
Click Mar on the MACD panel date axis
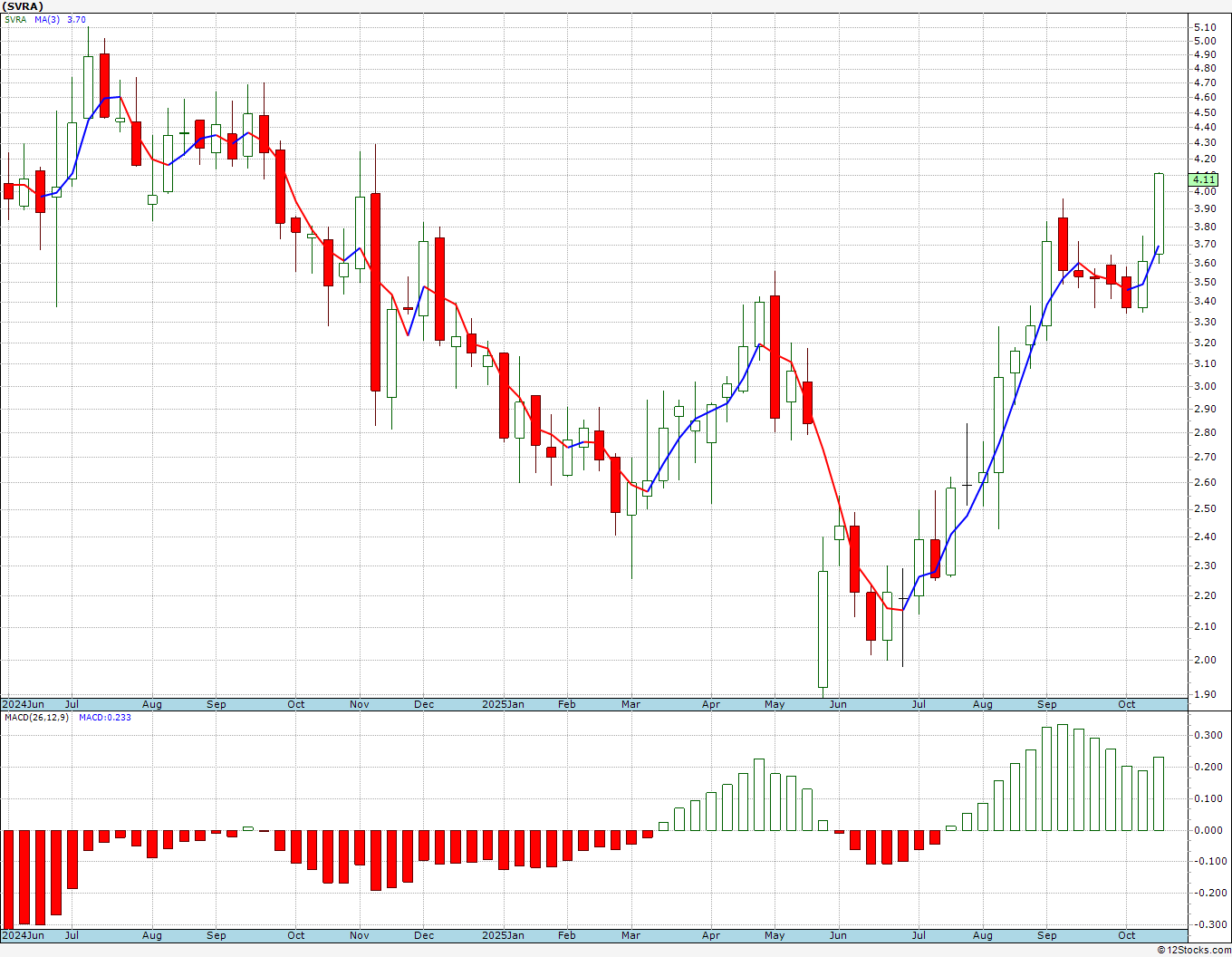point(630,935)
